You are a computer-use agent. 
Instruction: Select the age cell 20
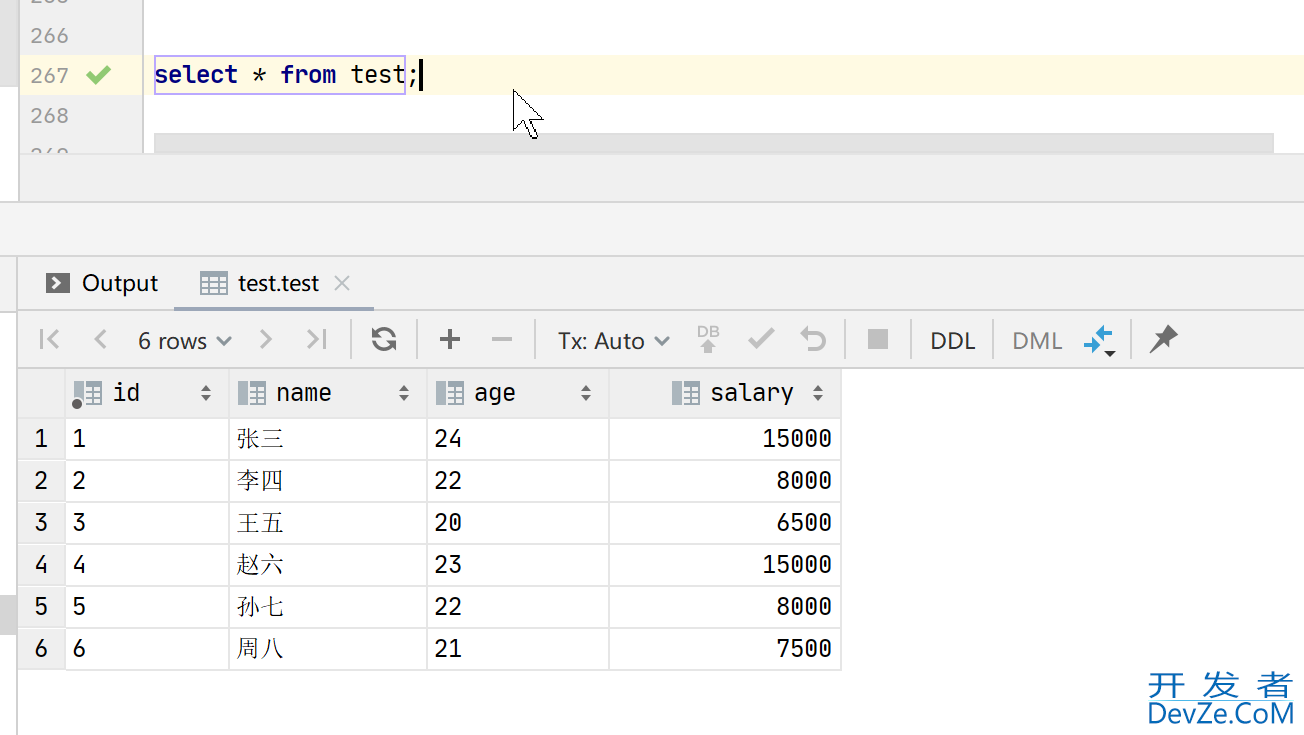point(518,522)
